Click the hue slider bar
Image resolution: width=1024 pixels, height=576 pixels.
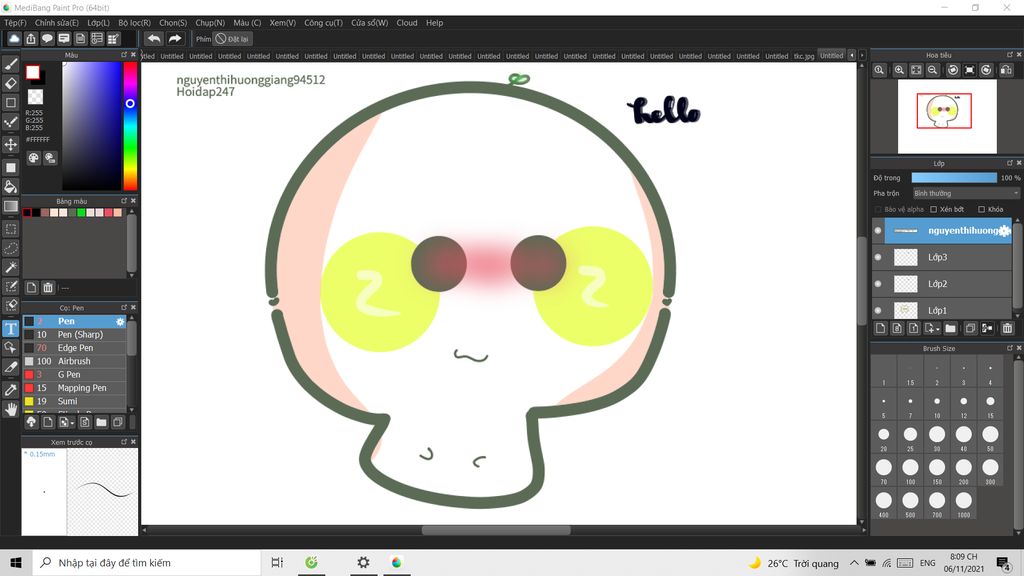pos(130,126)
